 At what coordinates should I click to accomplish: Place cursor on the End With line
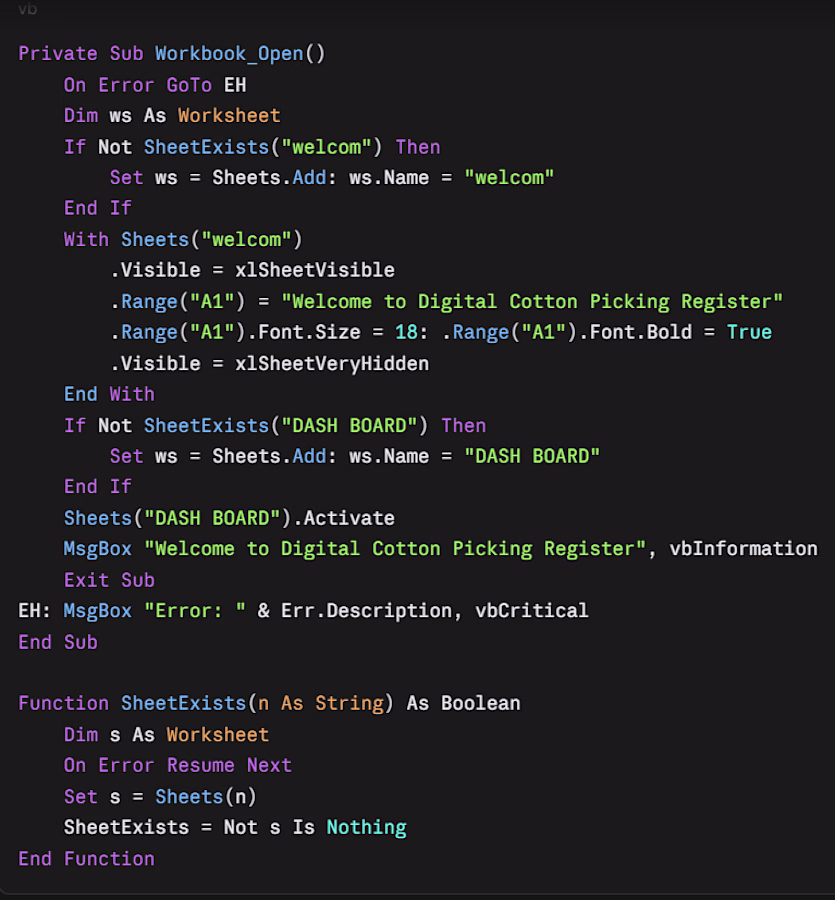pos(109,394)
